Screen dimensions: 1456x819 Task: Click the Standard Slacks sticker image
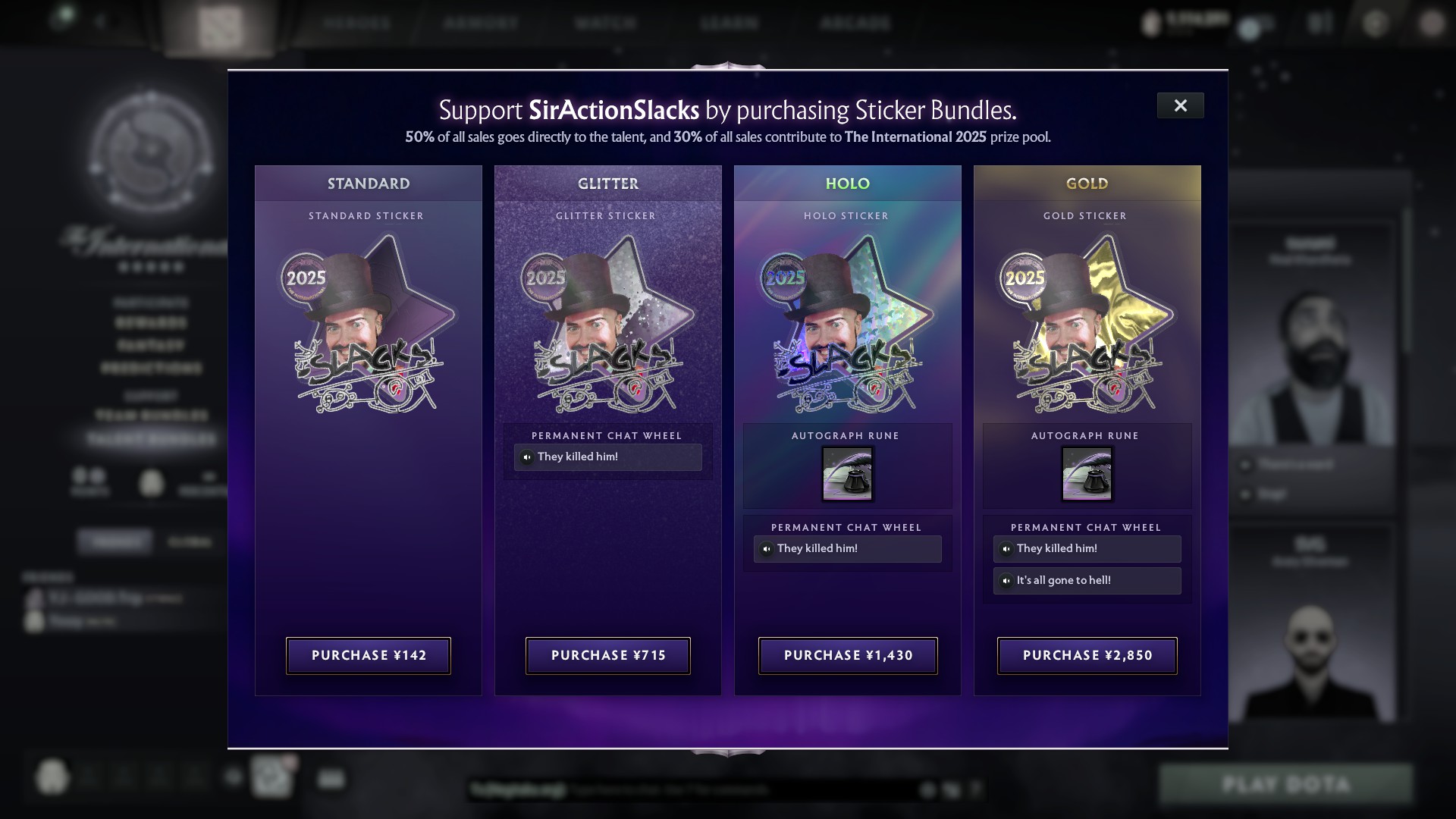[x=369, y=324]
